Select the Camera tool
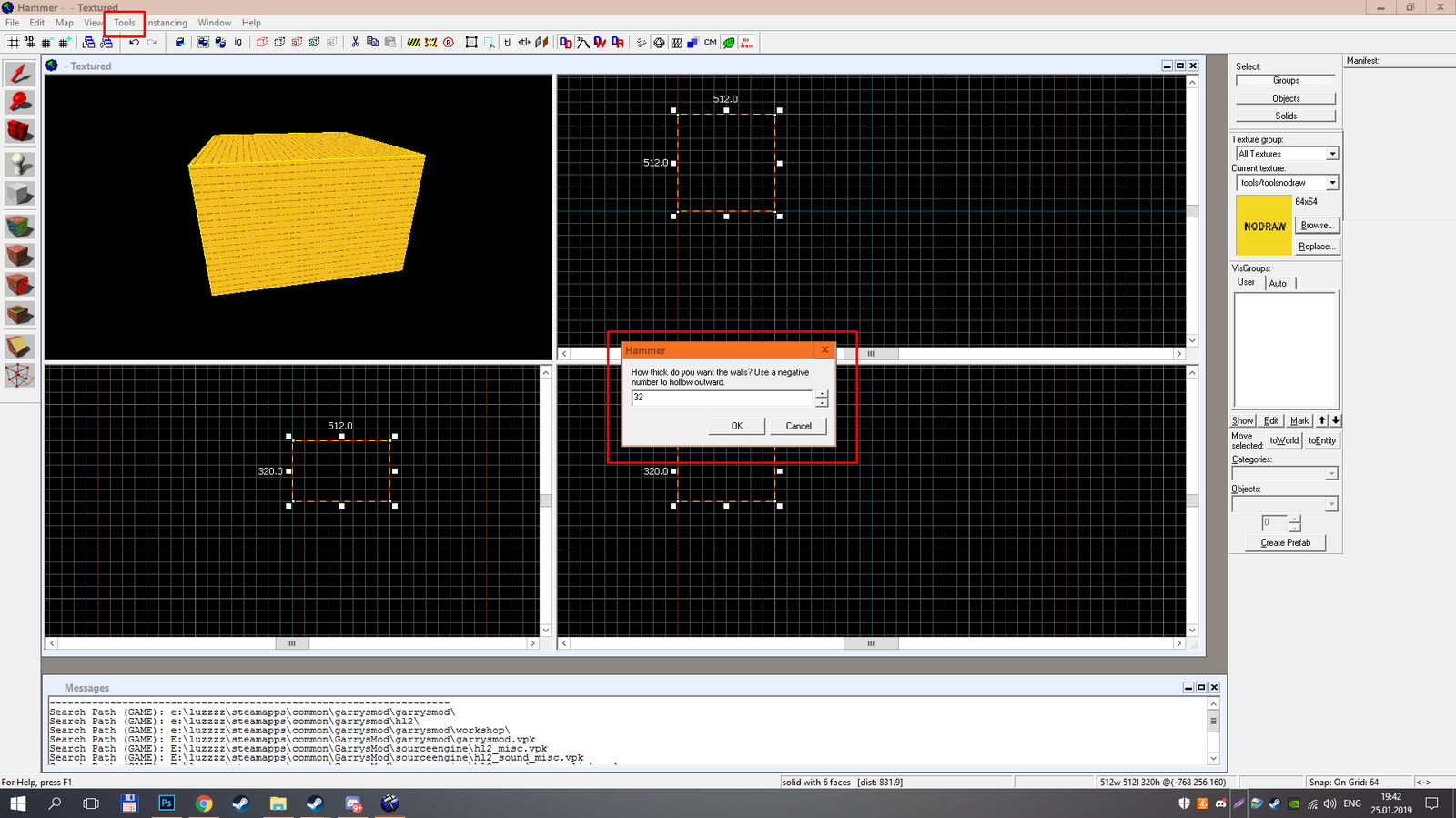 pos(20,132)
